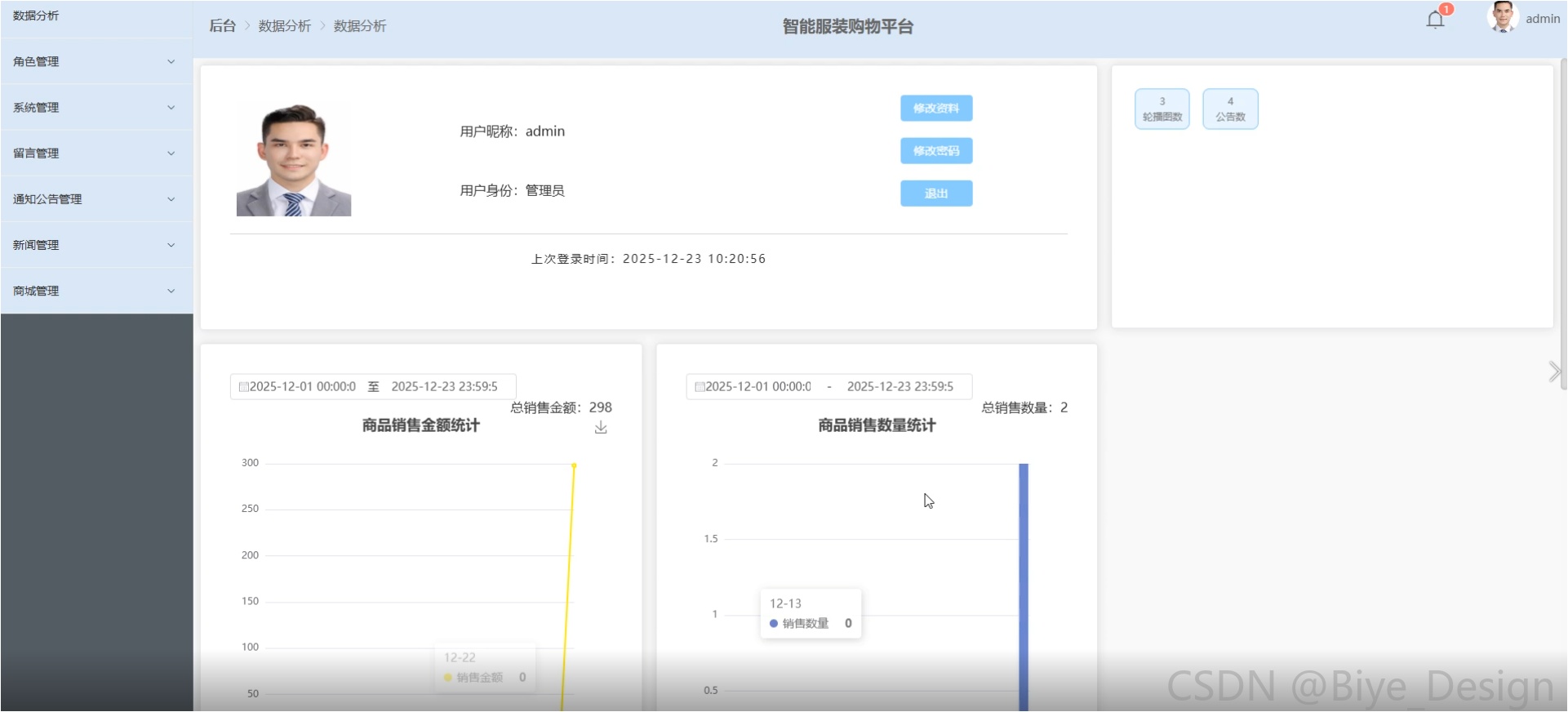Image resolution: width=1568 pixels, height=712 pixels.
Task: Expand the 商城管理 menu
Action: 96,290
